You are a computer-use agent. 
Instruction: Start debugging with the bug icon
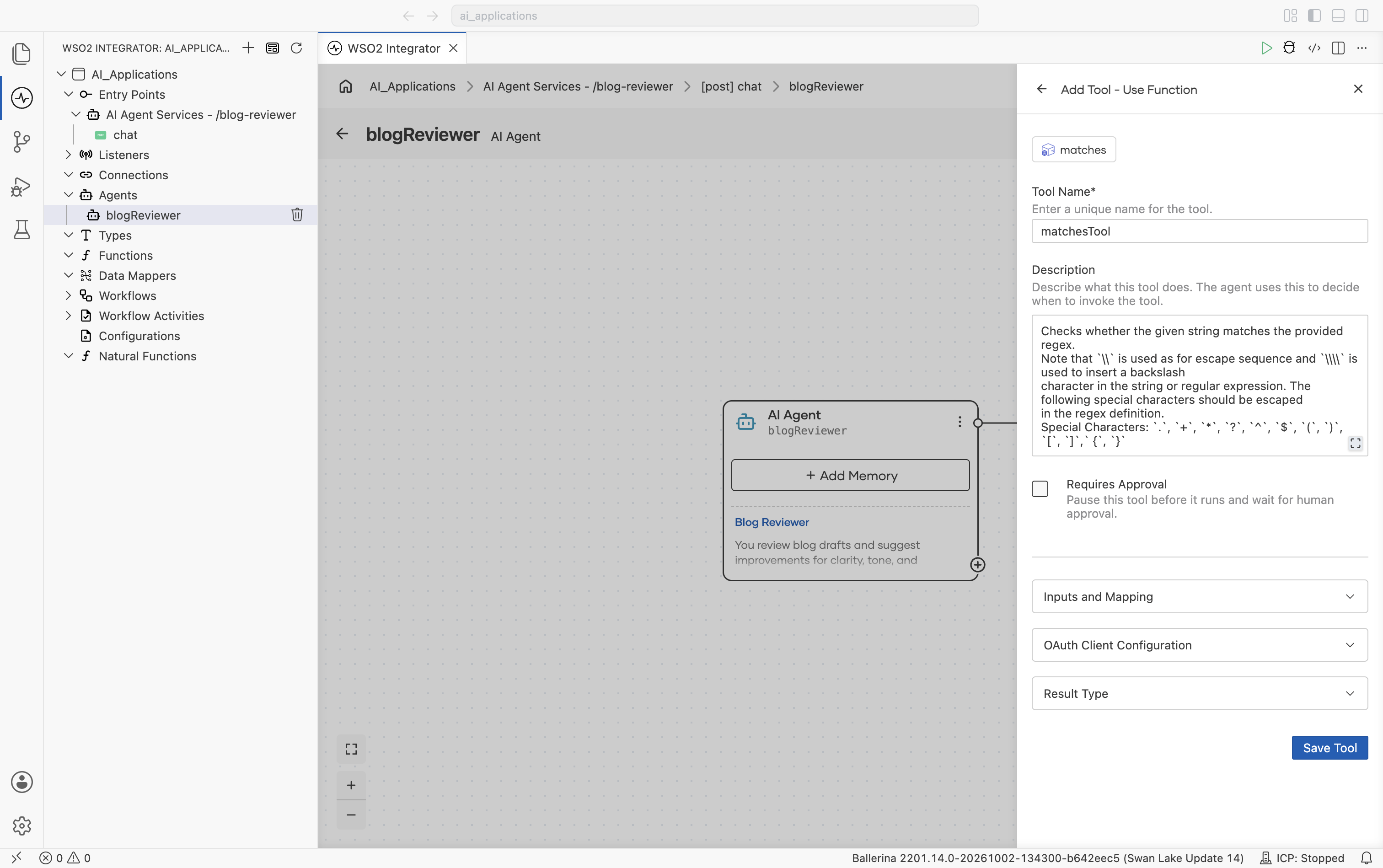click(x=1289, y=48)
